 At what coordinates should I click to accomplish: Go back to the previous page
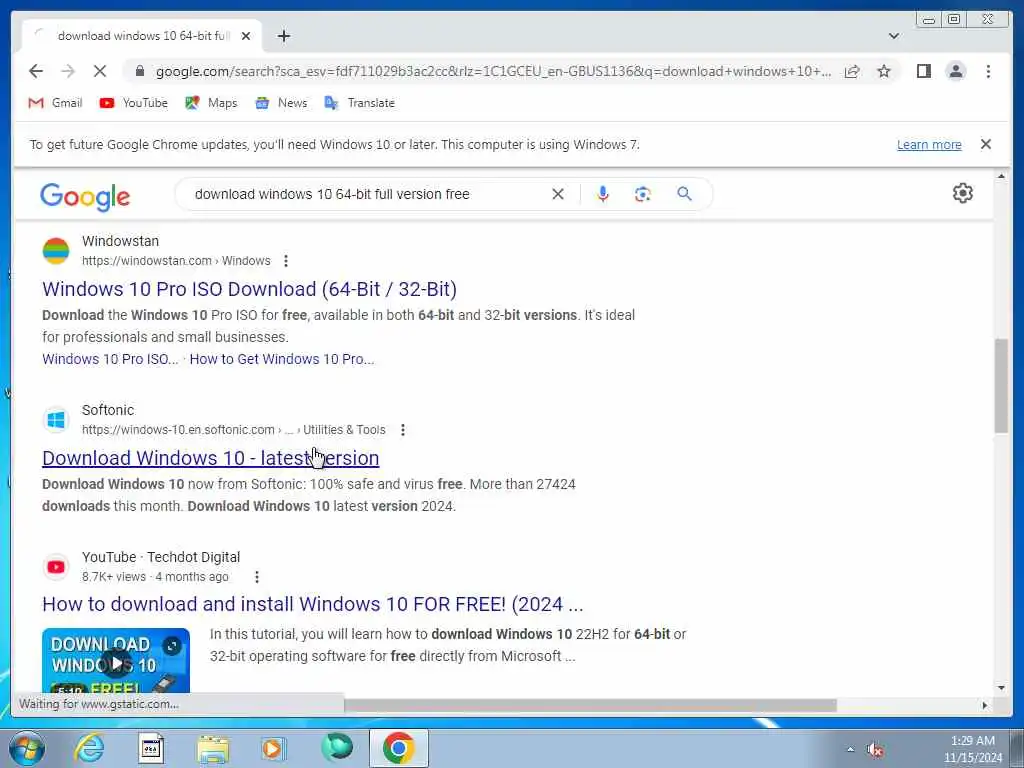[x=36, y=71]
